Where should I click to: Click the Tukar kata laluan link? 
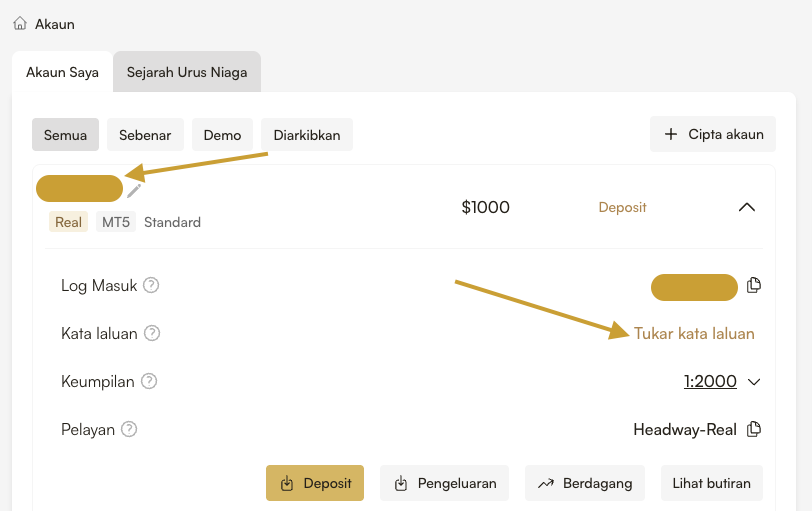click(x=694, y=333)
